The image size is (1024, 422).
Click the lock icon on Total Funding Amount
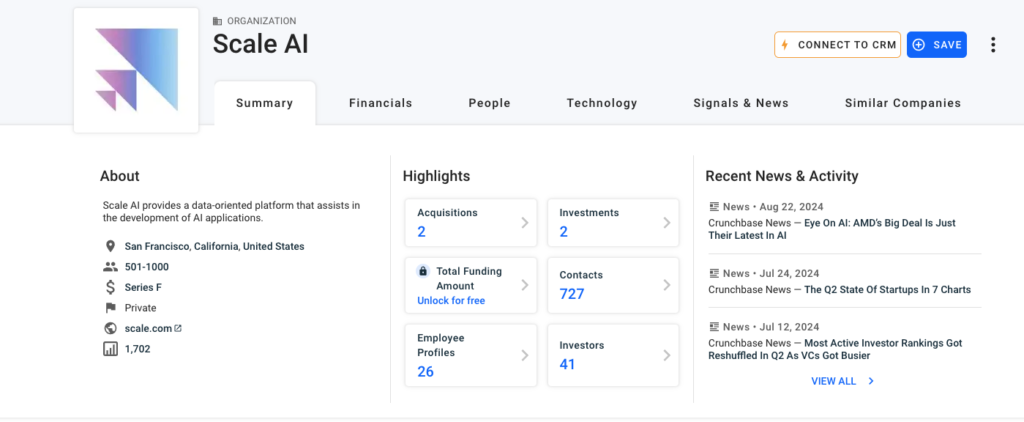[x=423, y=271]
